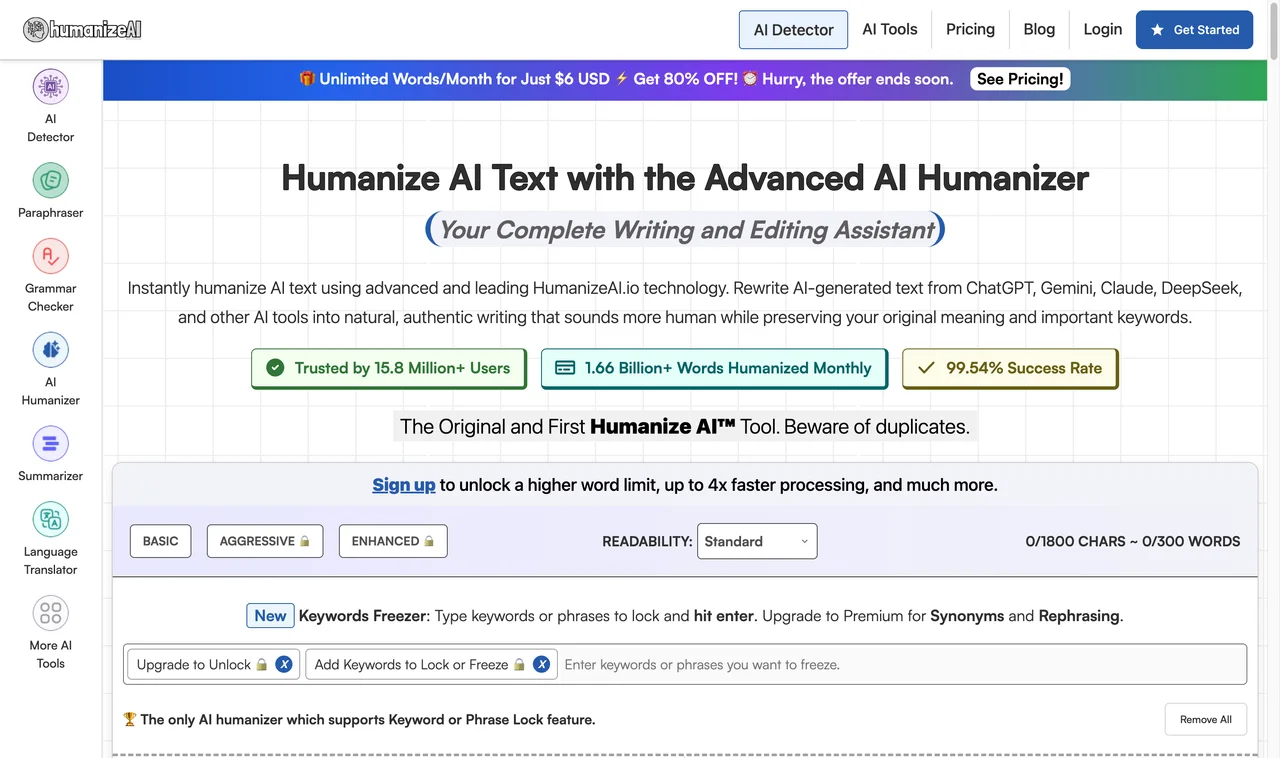The image size is (1280, 758).
Task: Click the checkmark icon in Success Rate badge
Action: coord(926,368)
